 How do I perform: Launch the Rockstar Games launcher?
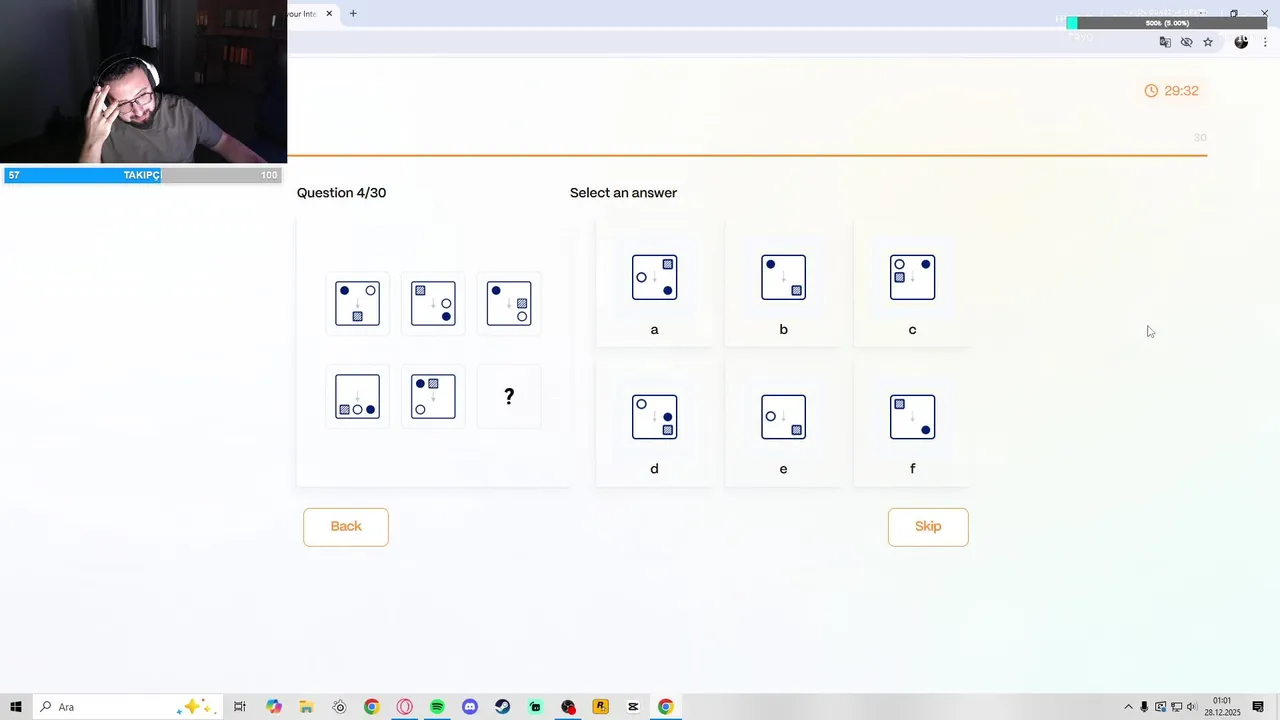600,707
